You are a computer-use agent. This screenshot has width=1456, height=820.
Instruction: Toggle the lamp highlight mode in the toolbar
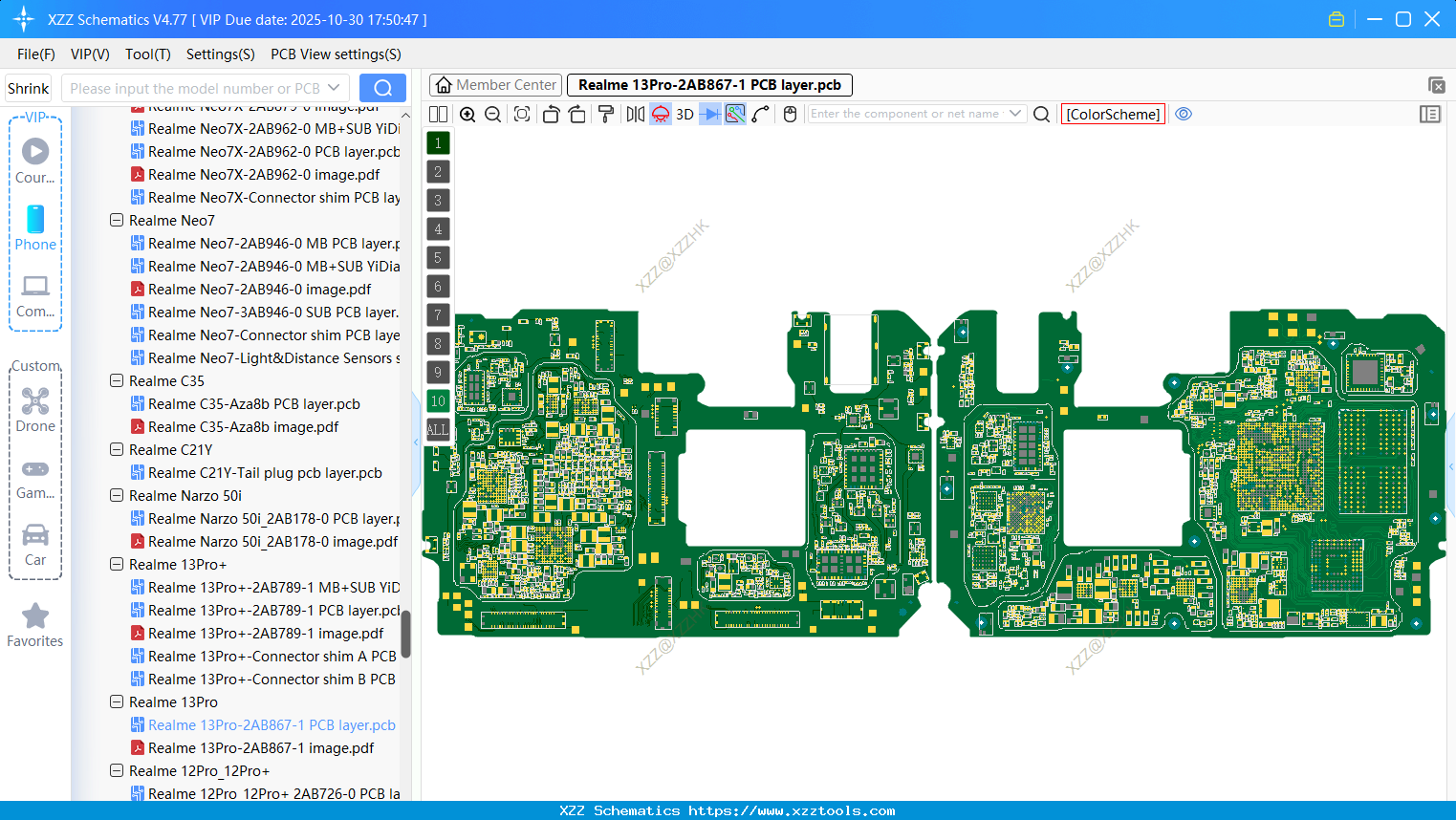pos(660,114)
